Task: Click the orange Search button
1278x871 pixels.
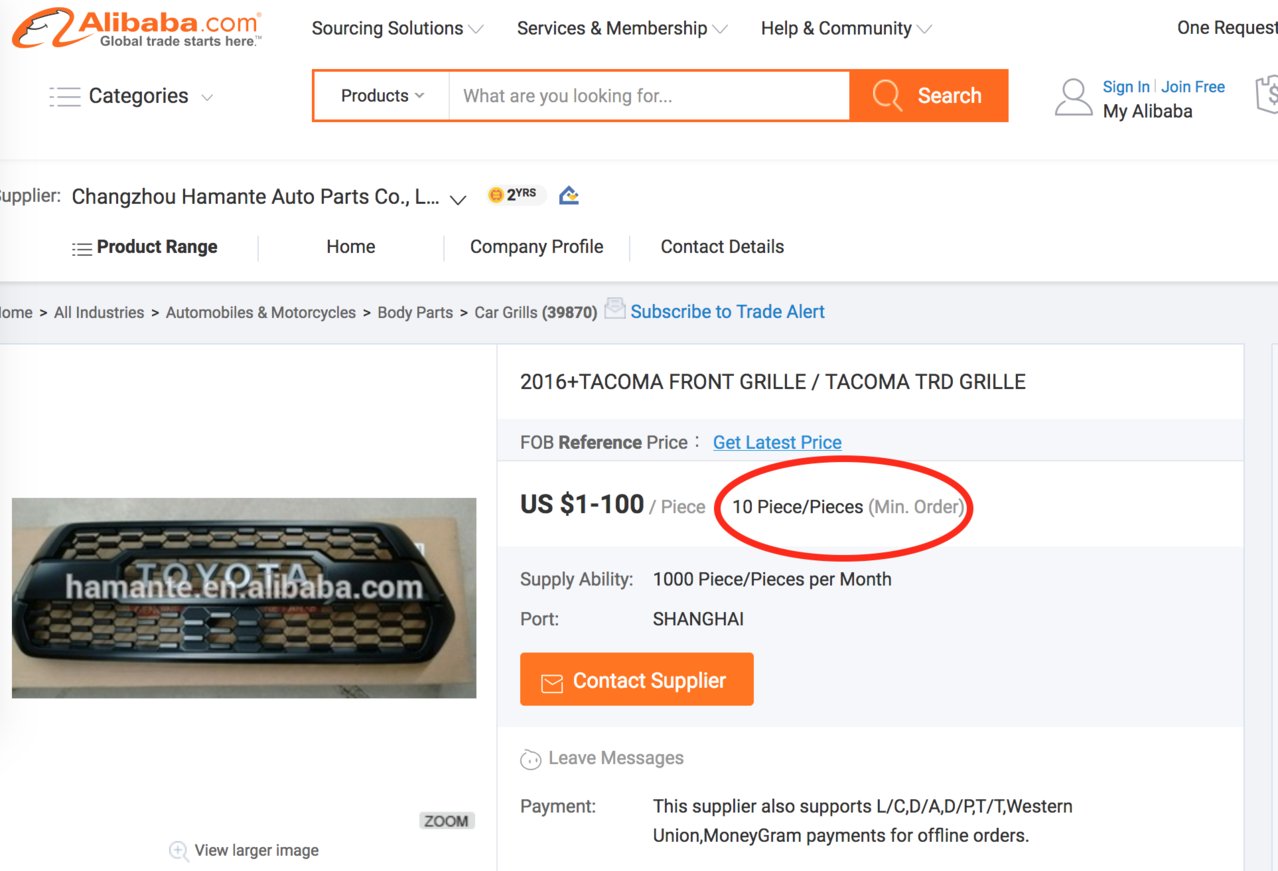Action: click(x=928, y=96)
